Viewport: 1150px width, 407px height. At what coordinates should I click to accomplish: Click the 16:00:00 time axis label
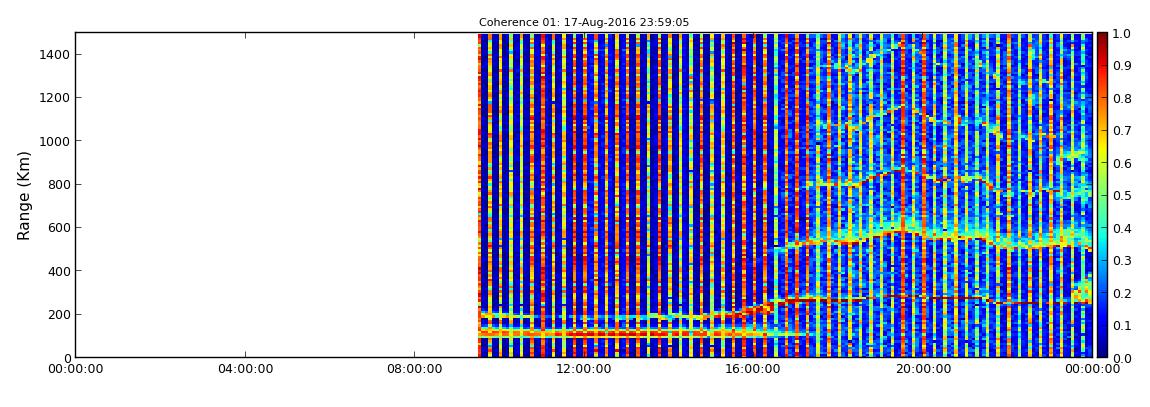coord(755,370)
